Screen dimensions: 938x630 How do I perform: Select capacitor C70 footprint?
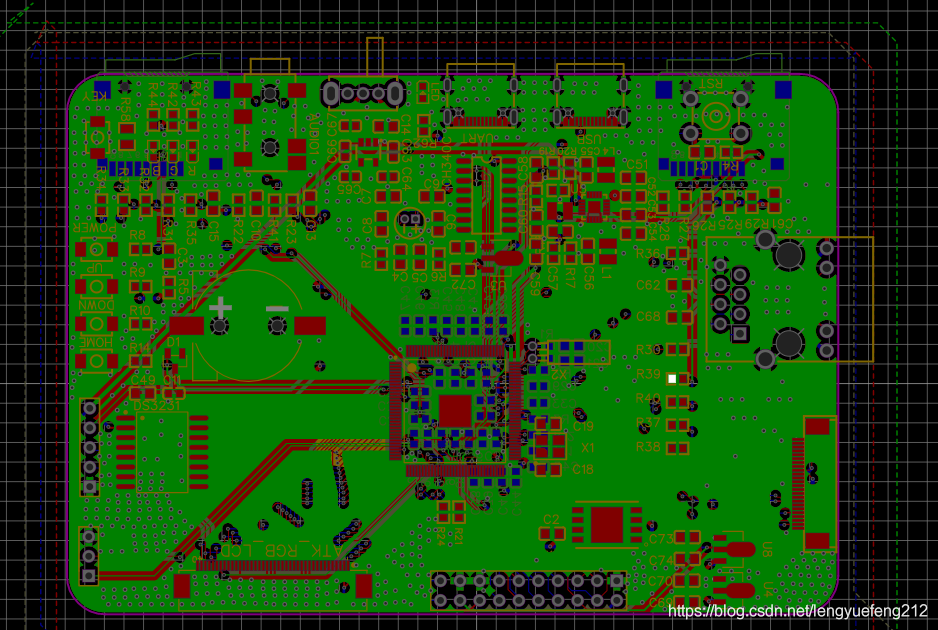pos(687,580)
